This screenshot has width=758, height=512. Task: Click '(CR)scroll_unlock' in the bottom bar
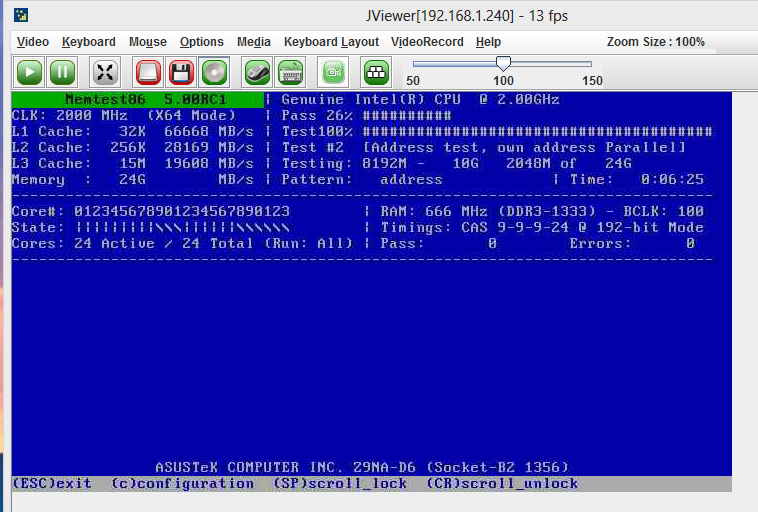click(x=502, y=483)
